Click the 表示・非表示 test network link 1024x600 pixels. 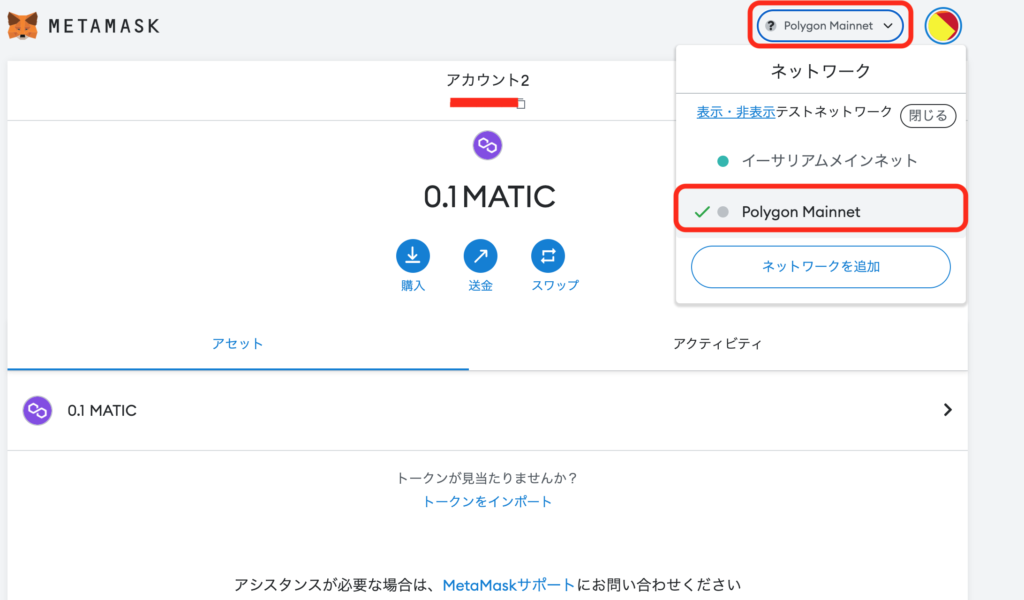(735, 112)
